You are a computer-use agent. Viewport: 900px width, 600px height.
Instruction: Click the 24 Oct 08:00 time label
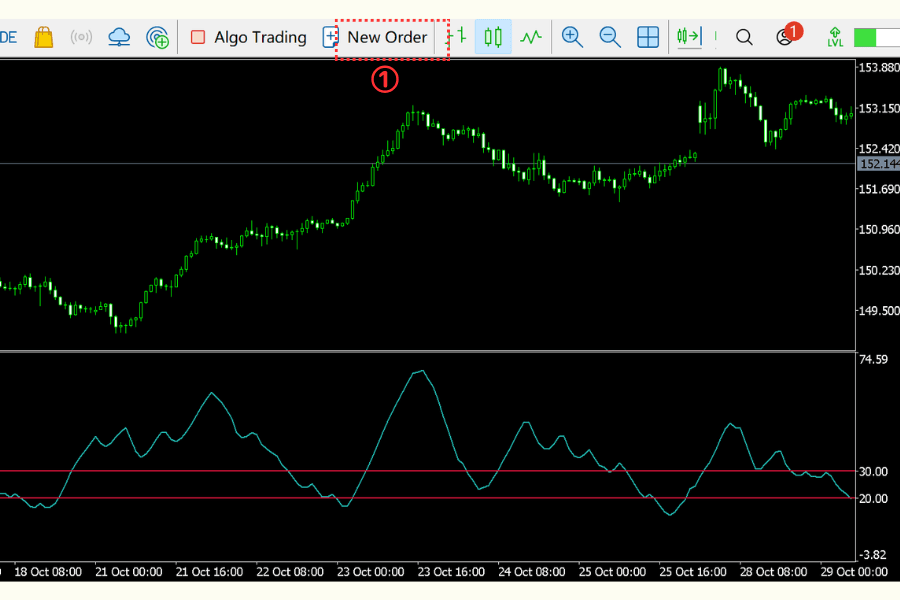532,572
